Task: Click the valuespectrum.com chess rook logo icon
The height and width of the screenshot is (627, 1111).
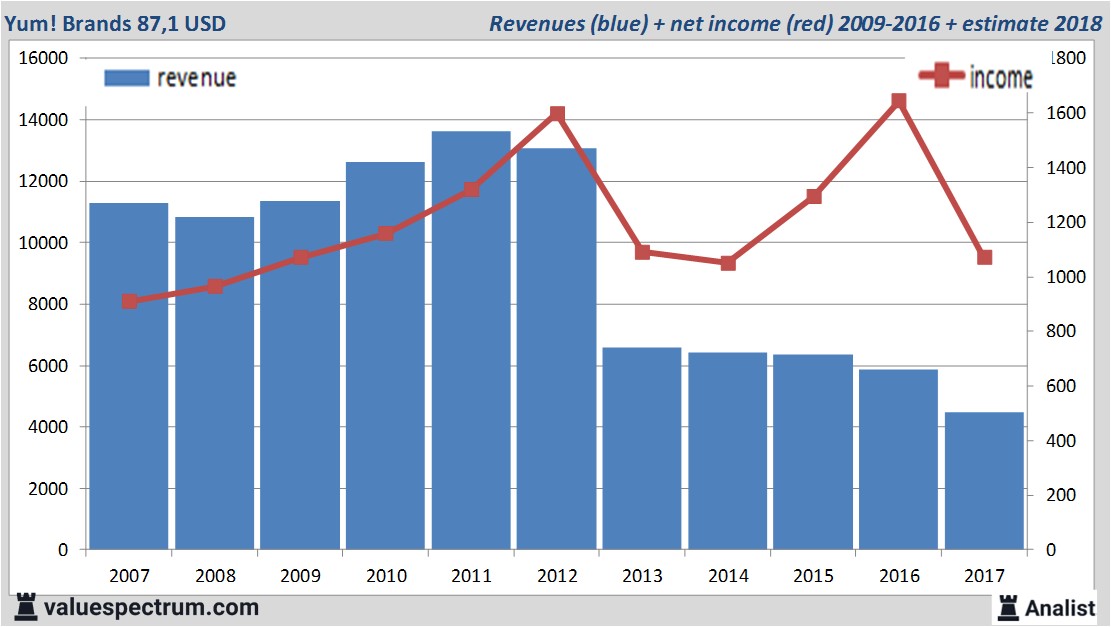Action: (x=26, y=607)
